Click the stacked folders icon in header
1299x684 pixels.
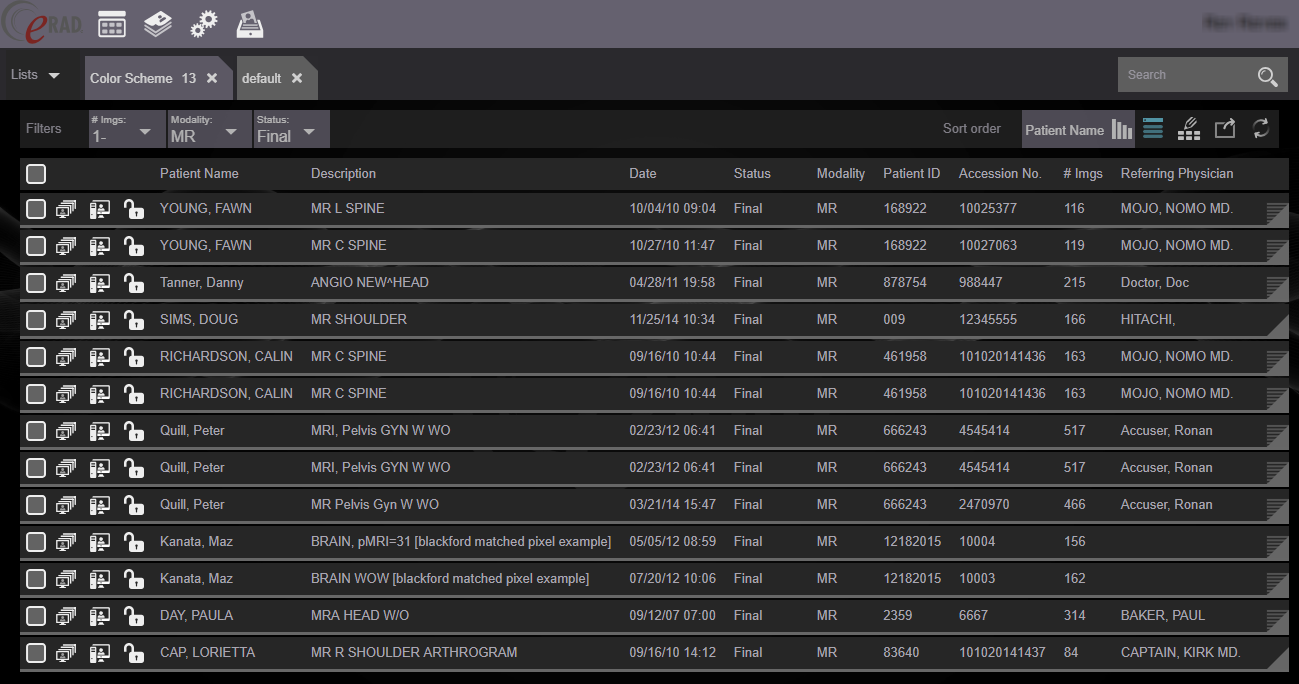157,25
